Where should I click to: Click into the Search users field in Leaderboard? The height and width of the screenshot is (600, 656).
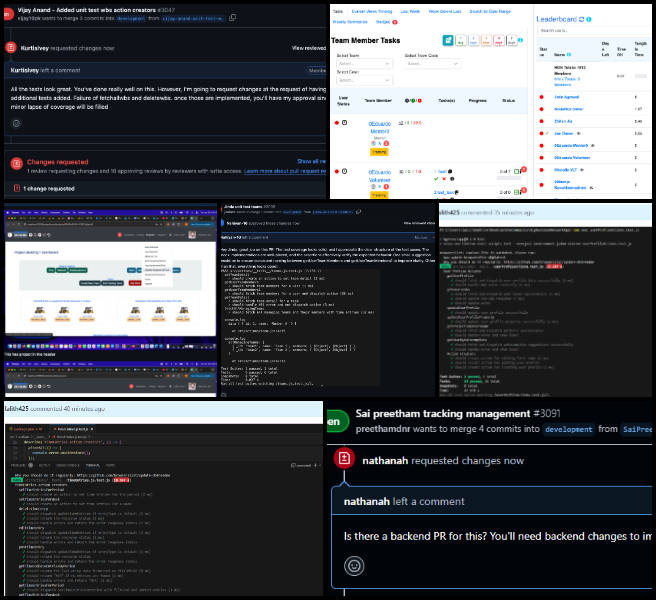click(594, 31)
